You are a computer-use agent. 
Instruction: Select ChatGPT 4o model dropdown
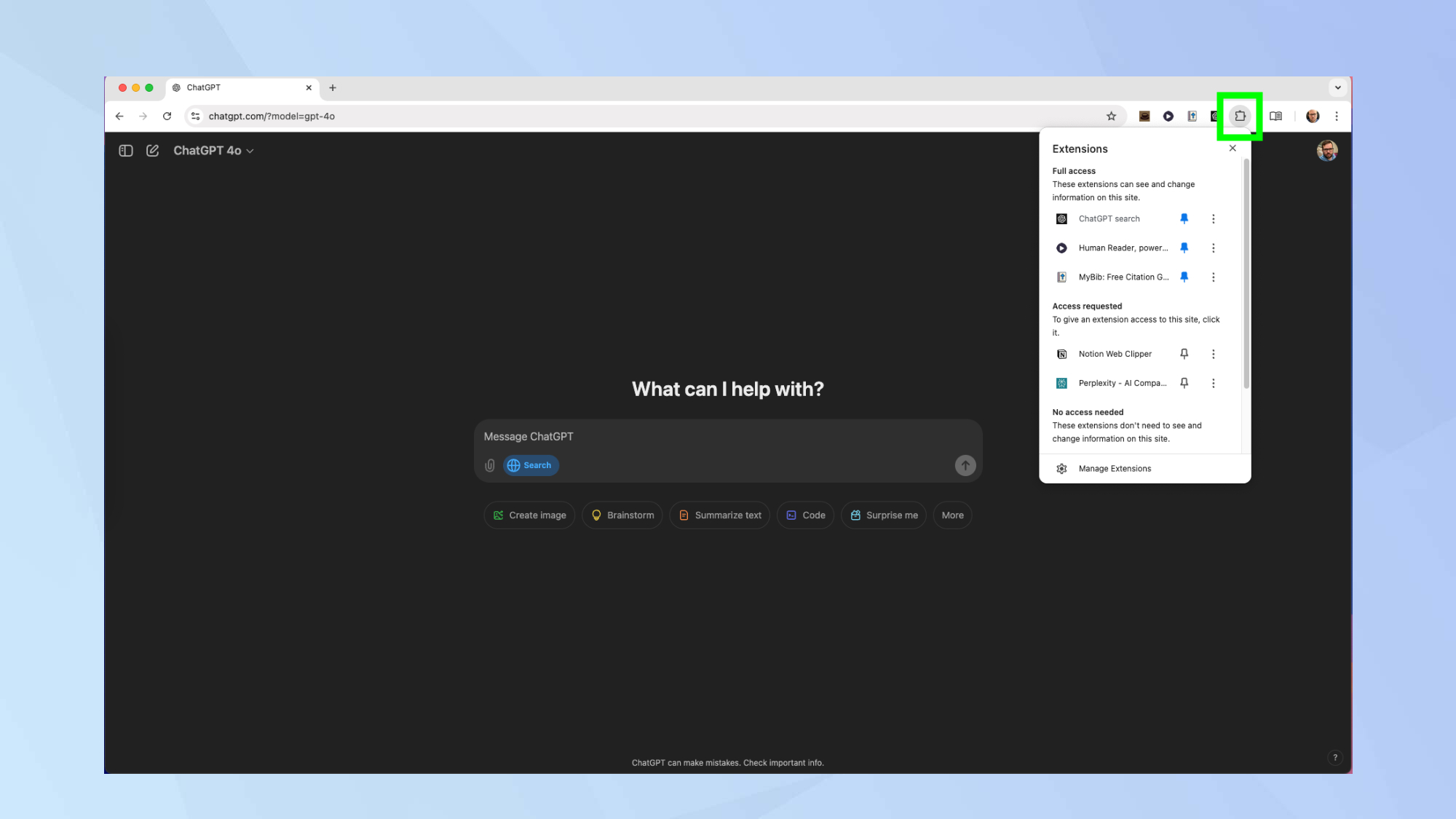212,150
